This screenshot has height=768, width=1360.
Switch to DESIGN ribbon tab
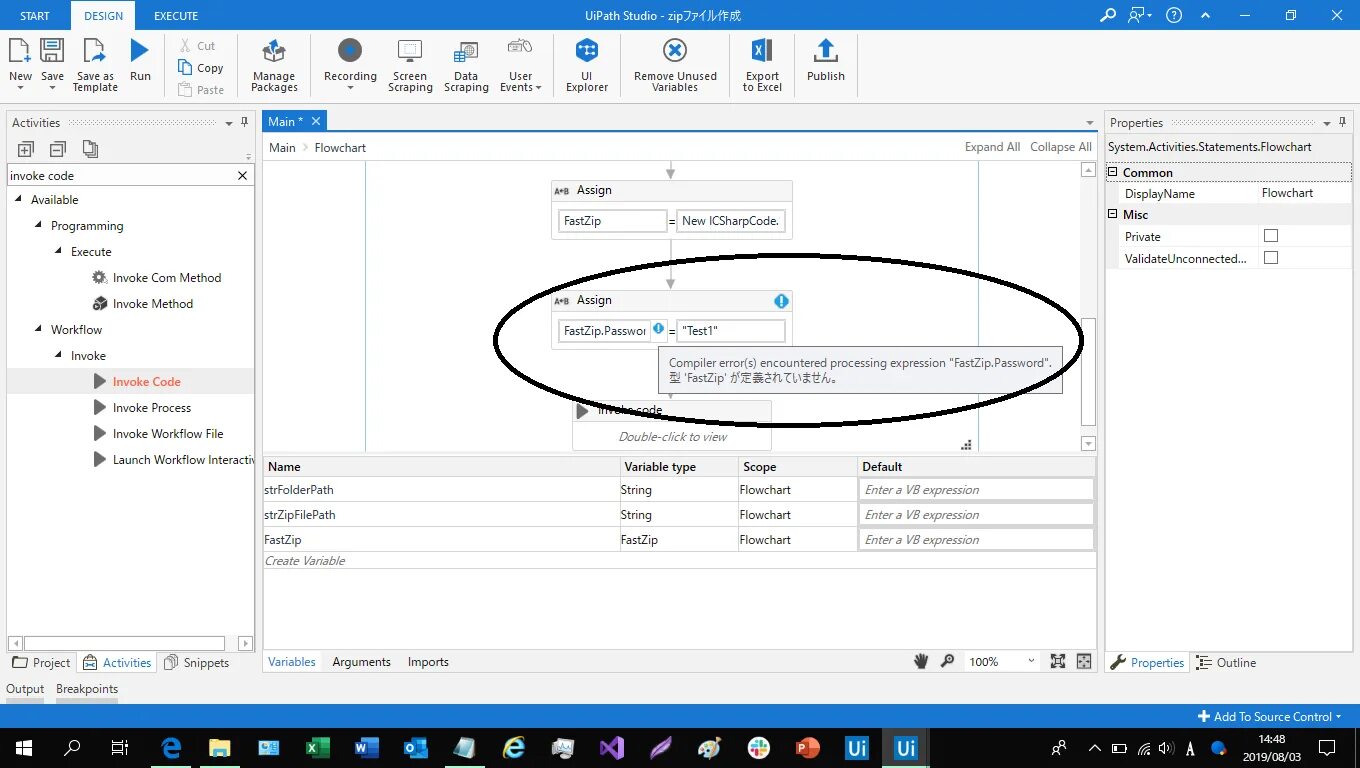tap(103, 16)
